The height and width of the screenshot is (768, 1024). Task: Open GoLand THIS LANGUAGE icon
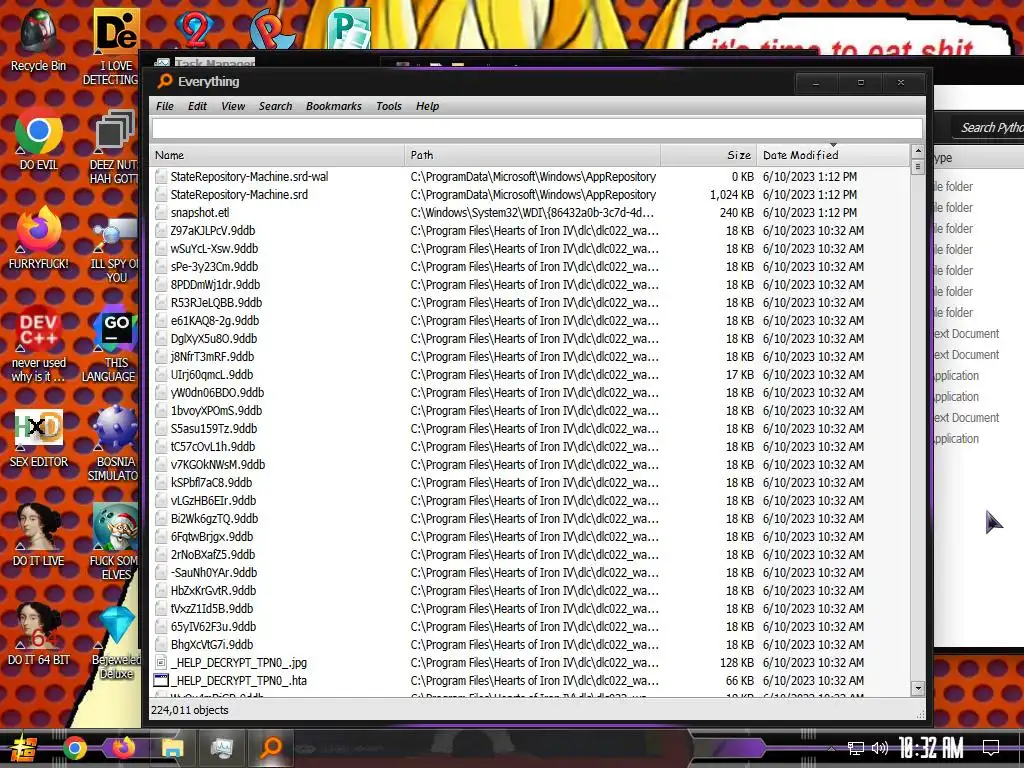115,344
